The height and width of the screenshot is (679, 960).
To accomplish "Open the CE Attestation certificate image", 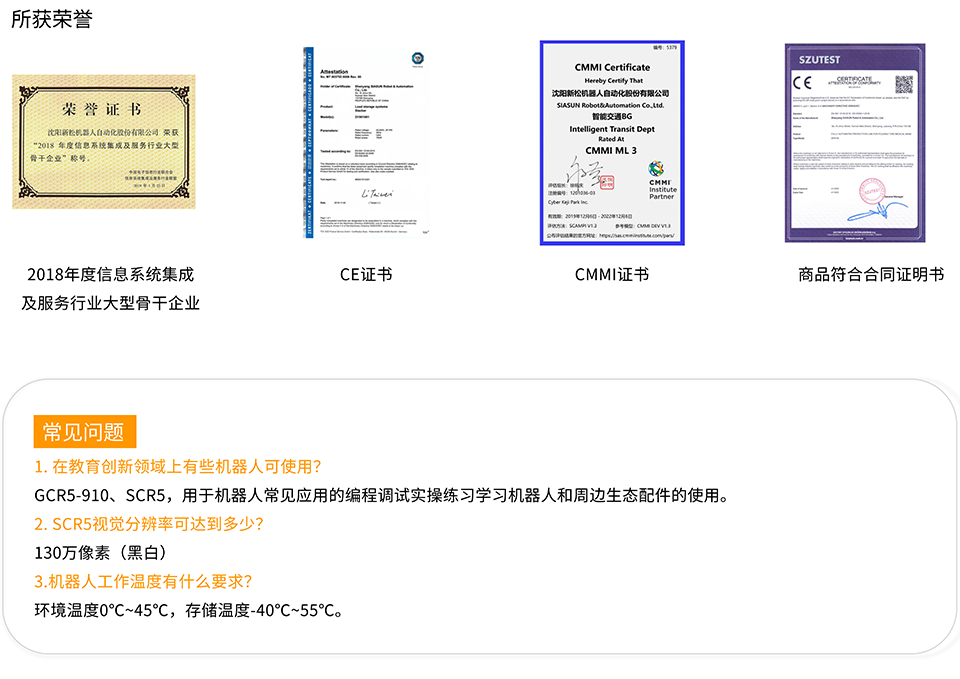I will tap(367, 141).
